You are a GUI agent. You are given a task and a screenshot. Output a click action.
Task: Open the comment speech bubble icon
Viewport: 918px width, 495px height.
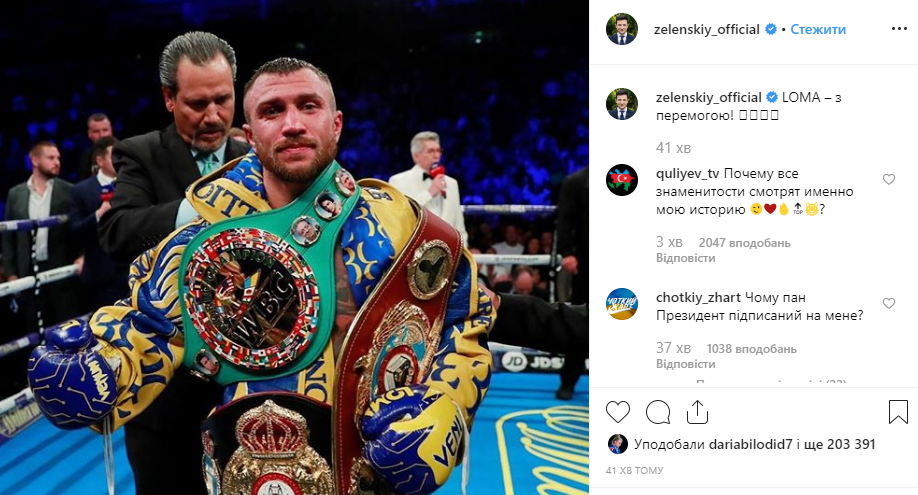657,412
